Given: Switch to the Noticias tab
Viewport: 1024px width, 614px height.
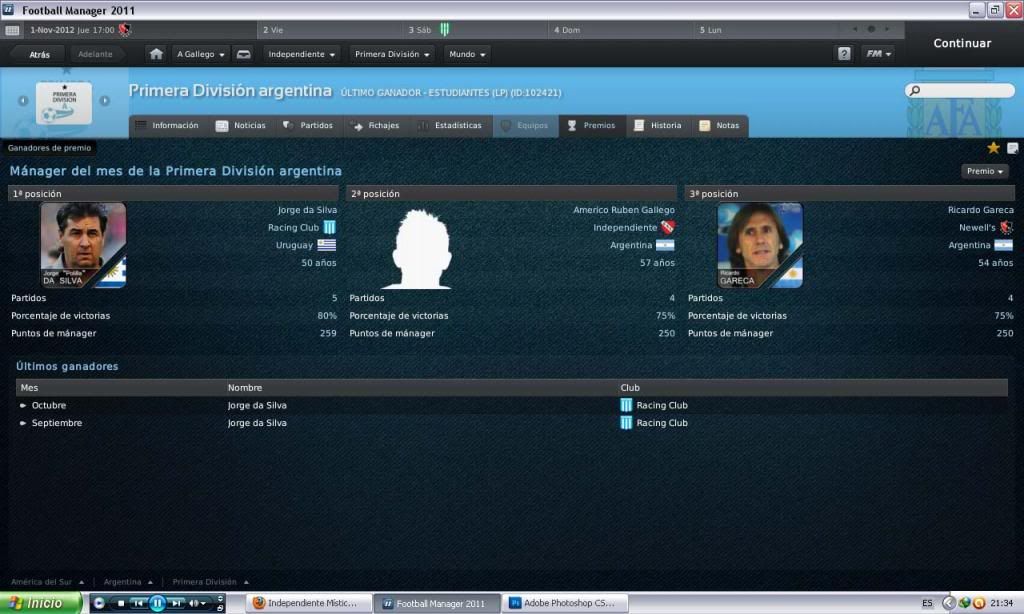Looking at the screenshot, I should [241, 125].
